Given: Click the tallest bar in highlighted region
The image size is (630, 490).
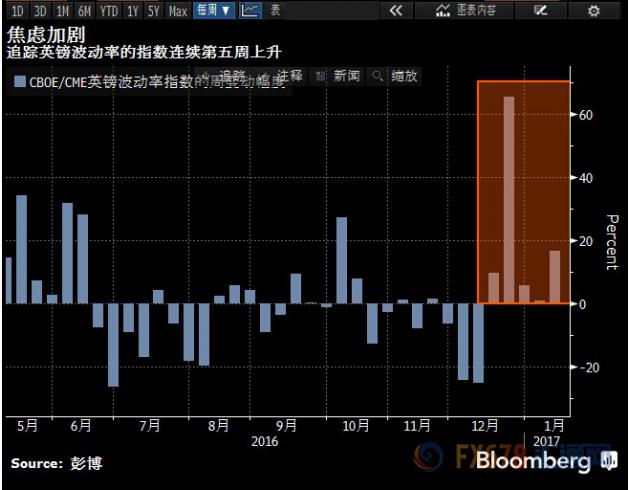Looking at the screenshot, I should 509,200.
